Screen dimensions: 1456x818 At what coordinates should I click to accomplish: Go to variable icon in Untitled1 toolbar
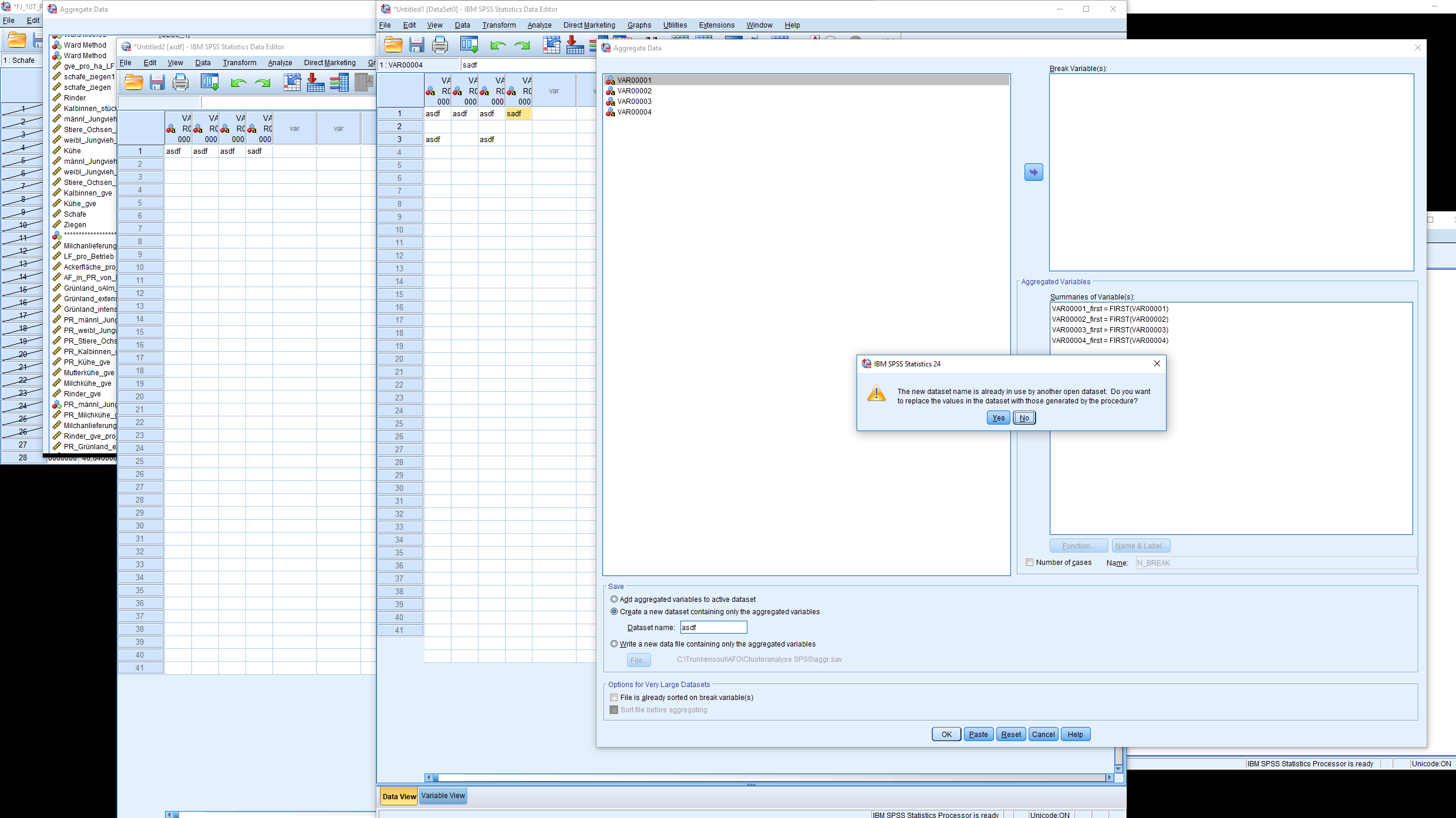pos(574,45)
